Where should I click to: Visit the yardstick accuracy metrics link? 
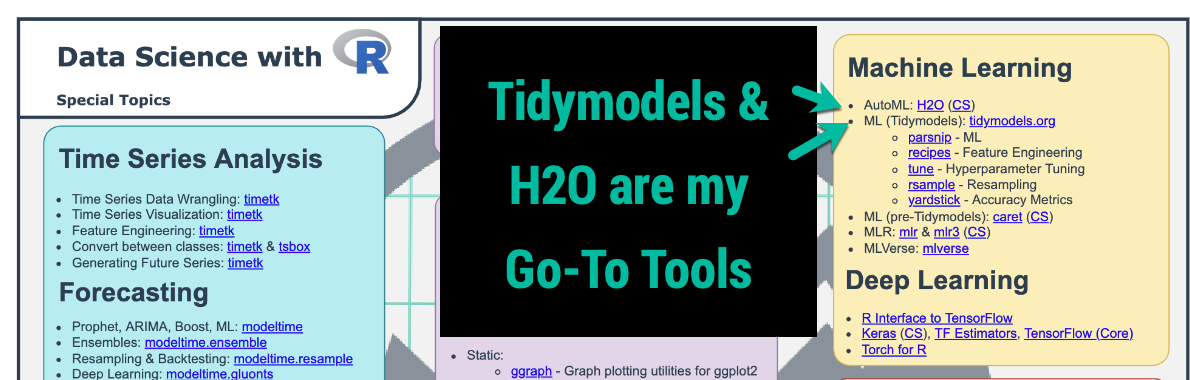pyautogui.click(x=935, y=200)
